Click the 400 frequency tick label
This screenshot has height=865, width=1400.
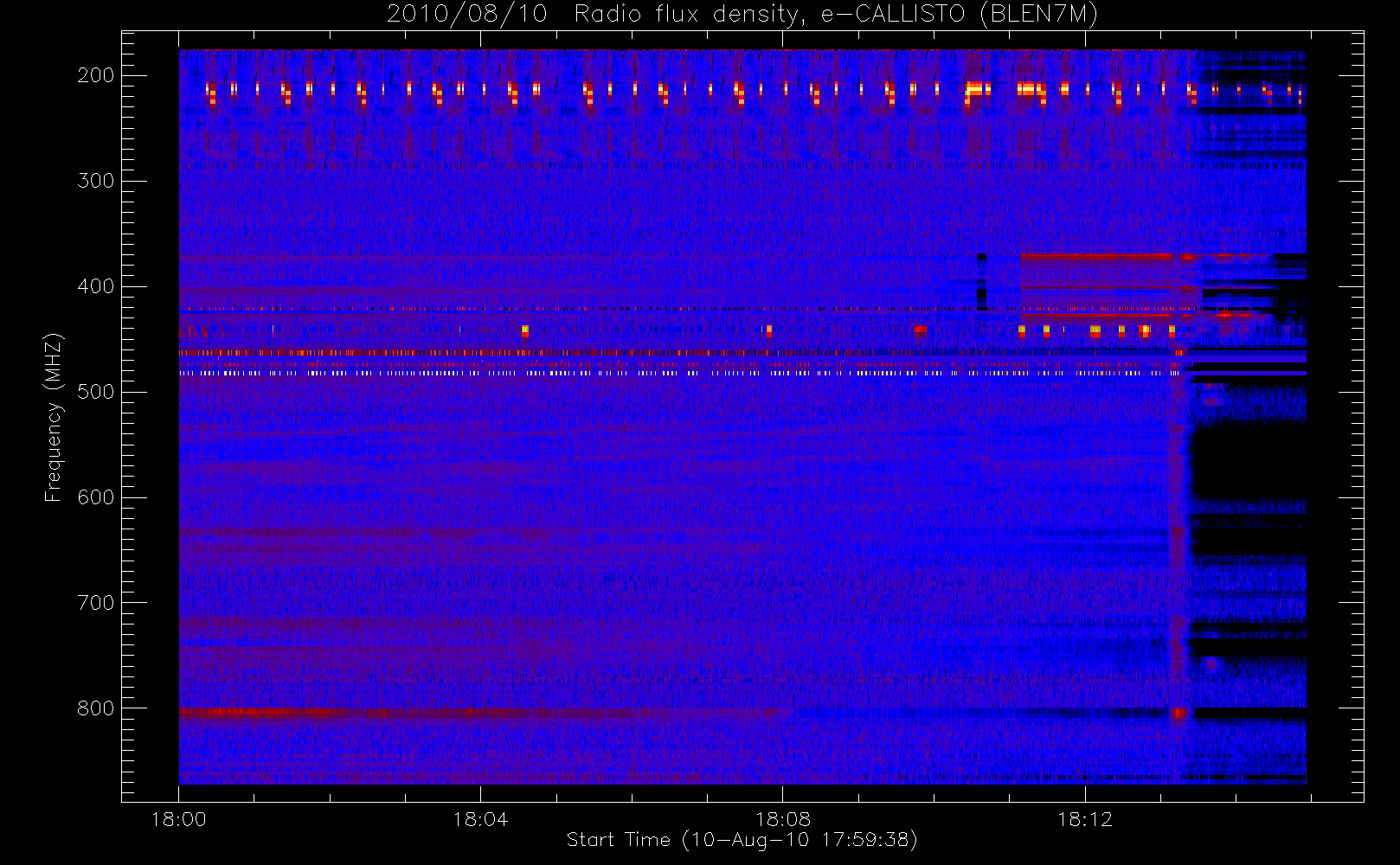[x=96, y=286]
